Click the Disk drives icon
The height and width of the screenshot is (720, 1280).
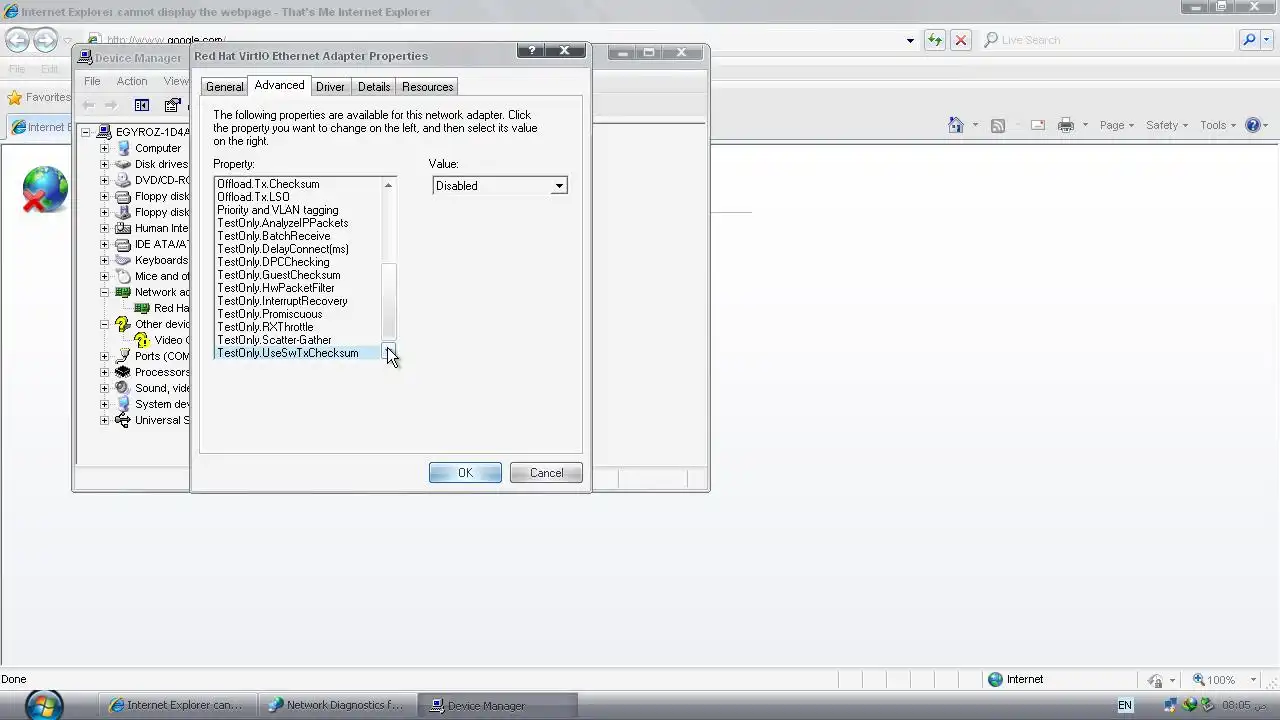(123, 164)
